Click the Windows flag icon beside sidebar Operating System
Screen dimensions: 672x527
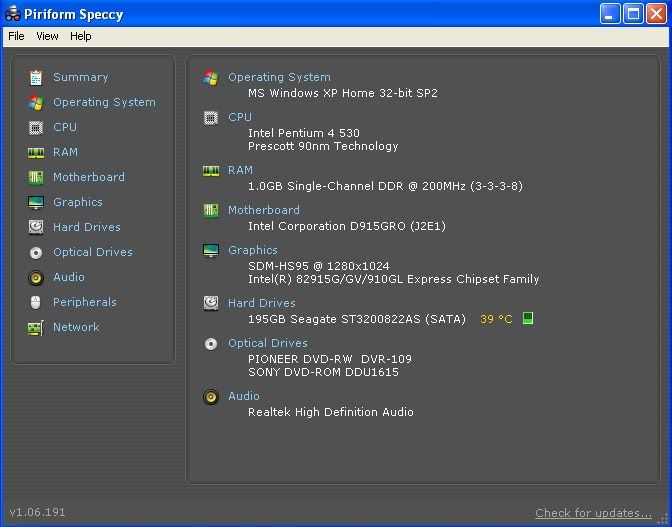point(36,103)
